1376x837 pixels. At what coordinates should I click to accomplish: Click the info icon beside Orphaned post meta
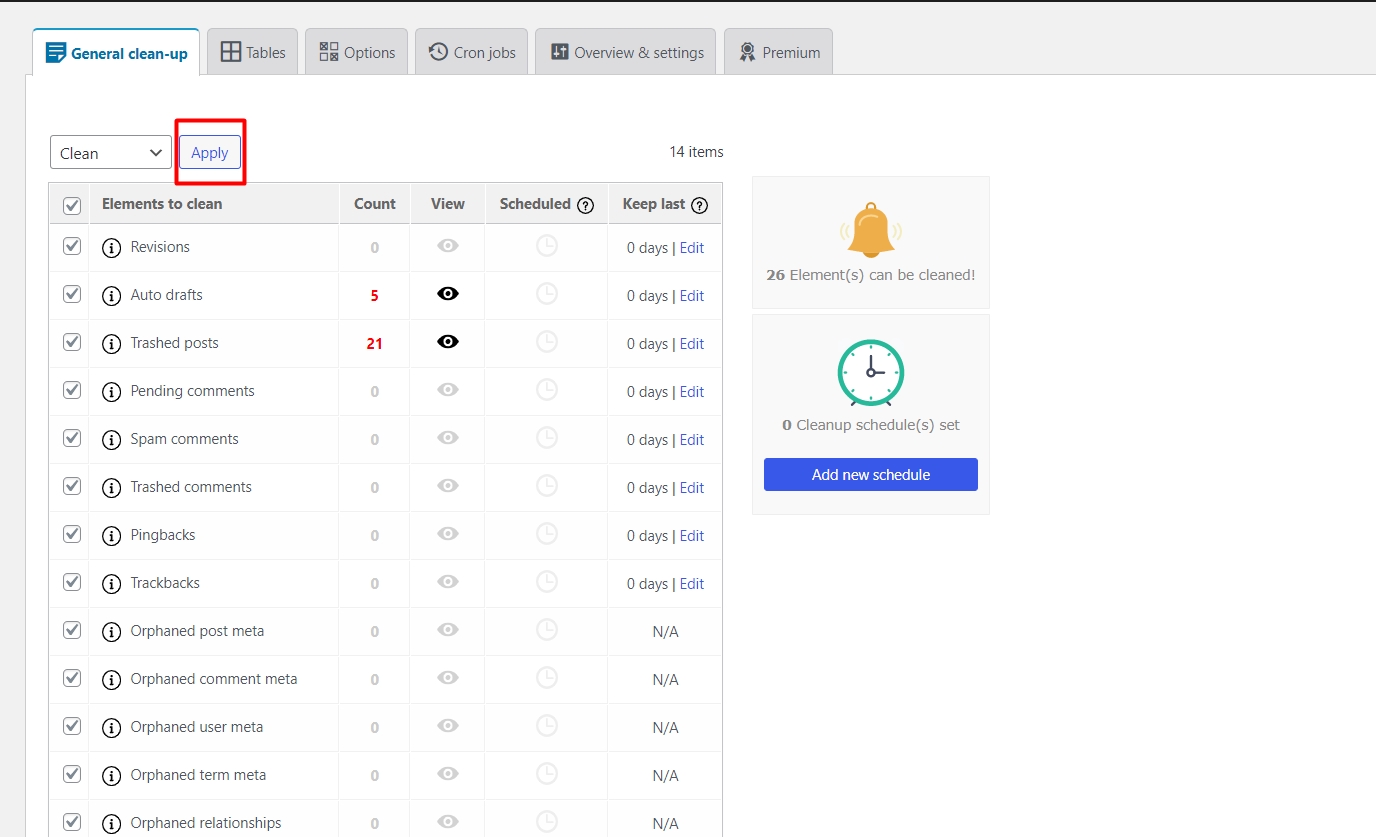point(112,632)
